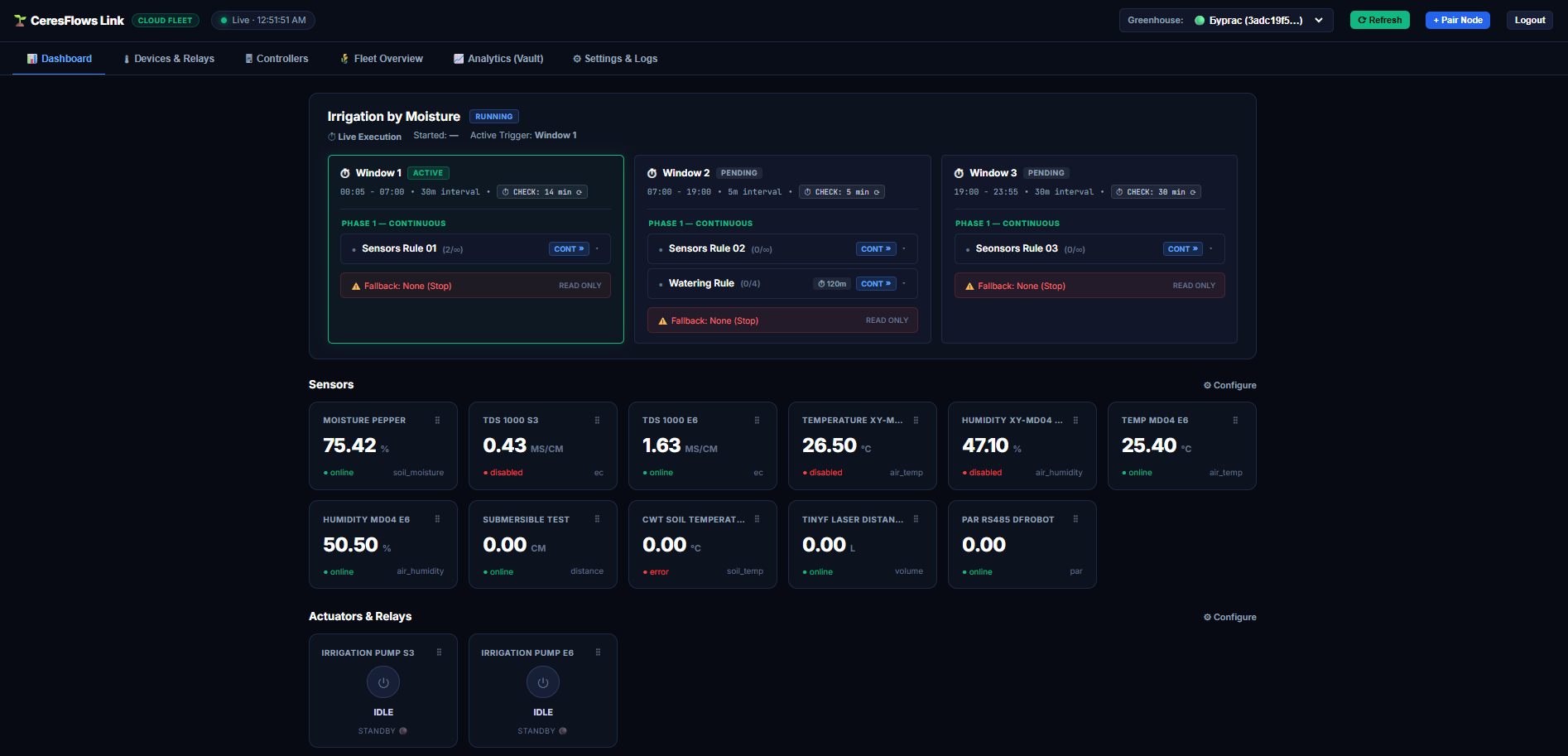Open the Irrigation Pump E6 card handle
1568x756 pixels.
pos(599,652)
